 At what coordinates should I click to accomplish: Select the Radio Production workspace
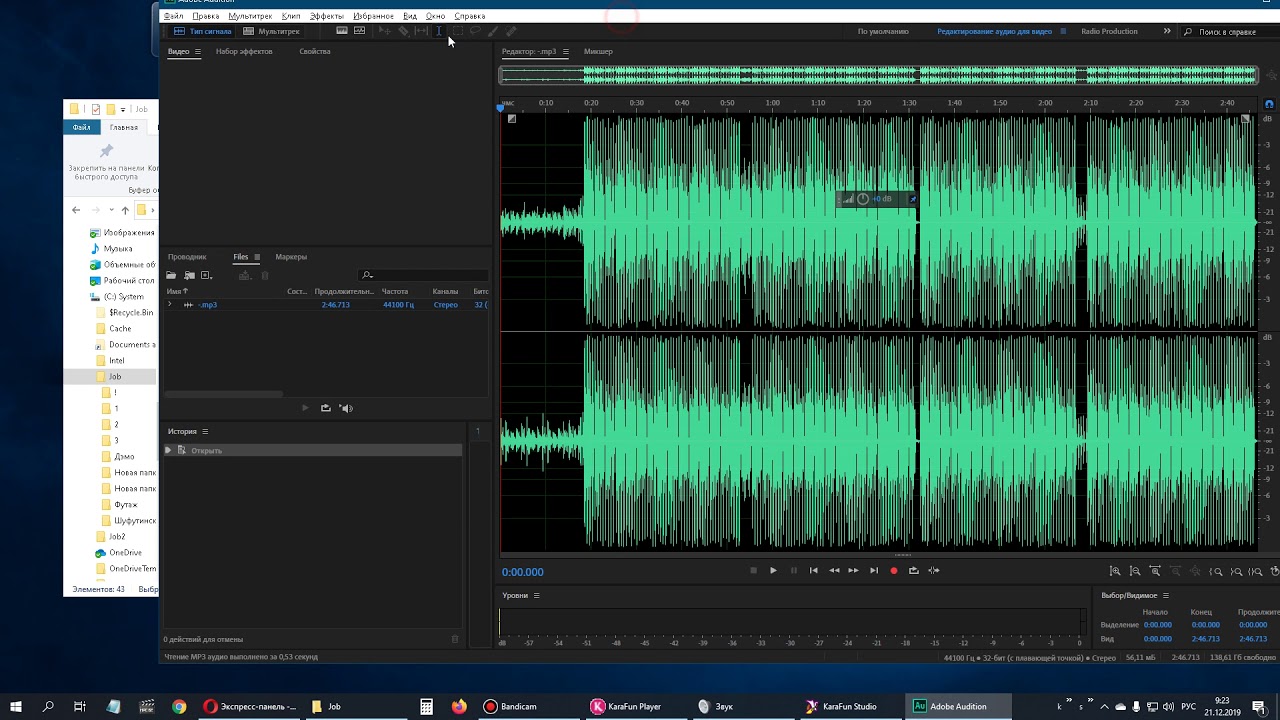[x=1109, y=31]
